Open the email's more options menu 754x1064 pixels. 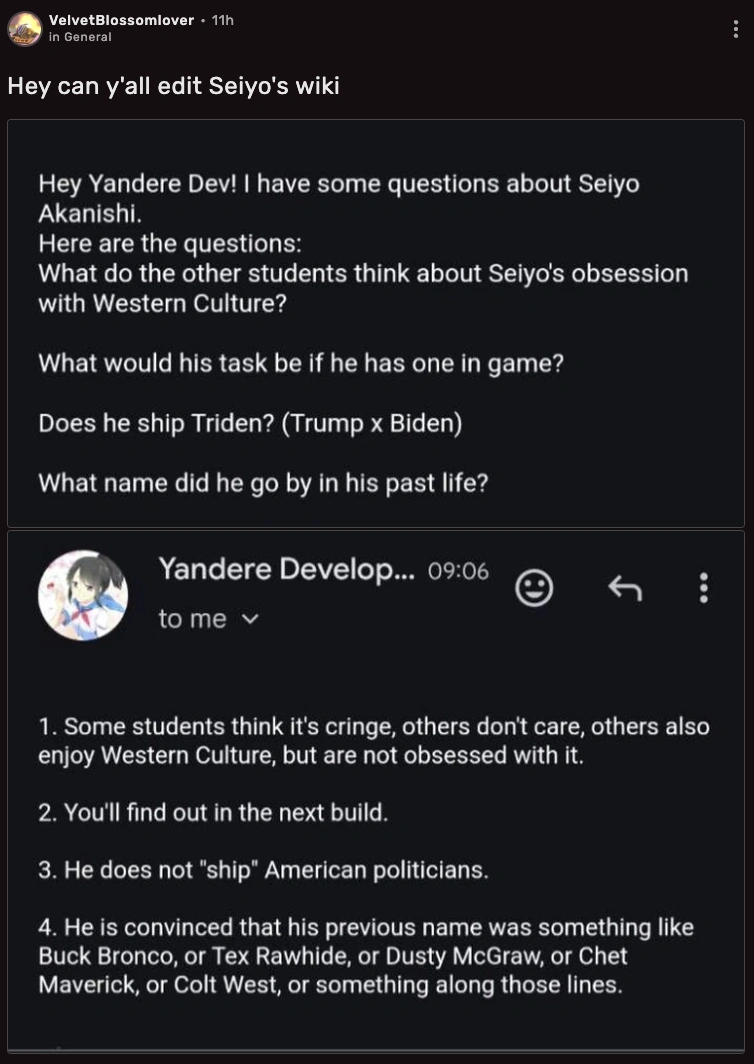(704, 588)
